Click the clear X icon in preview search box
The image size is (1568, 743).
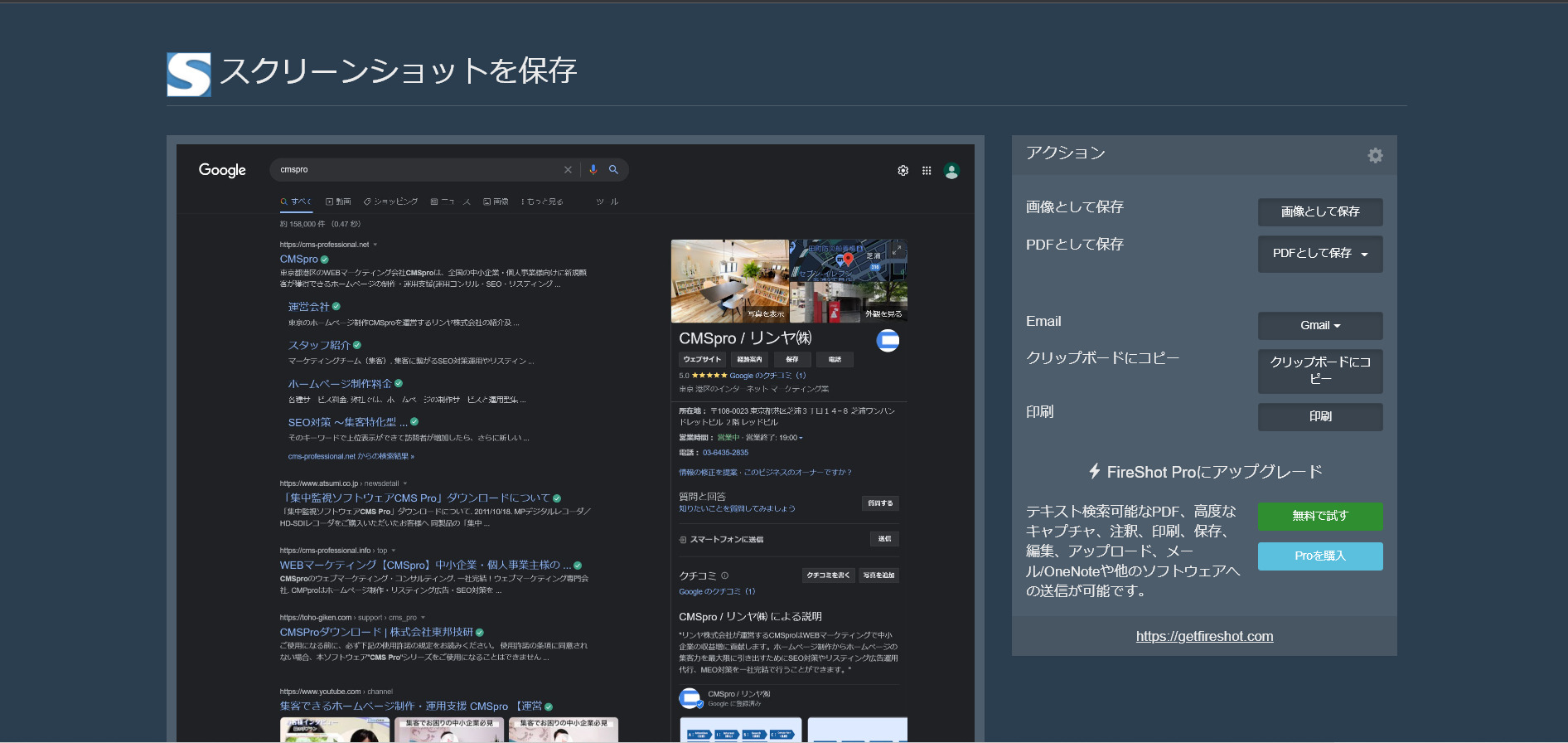point(568,170)
